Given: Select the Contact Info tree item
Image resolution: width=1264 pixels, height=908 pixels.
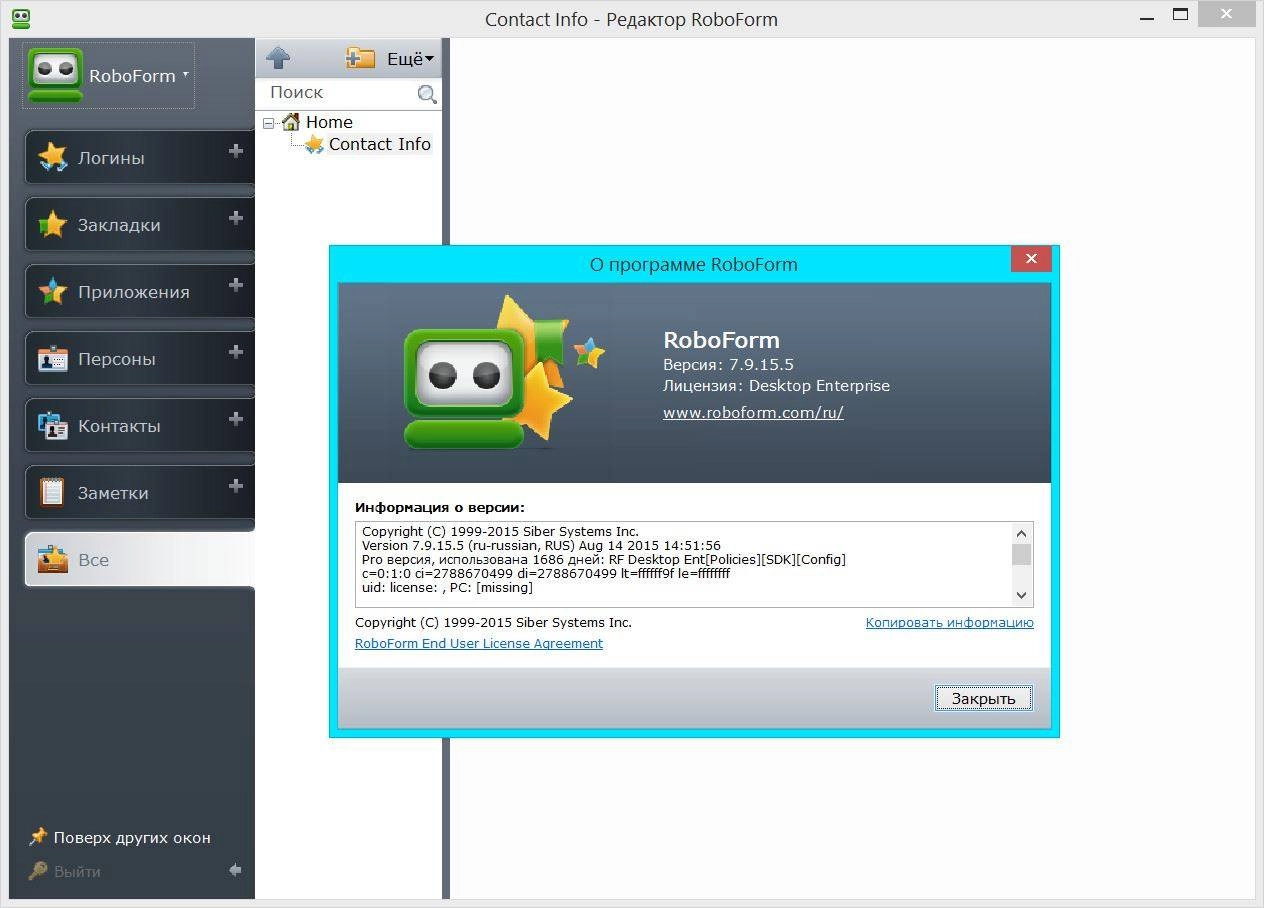Looking at the screenshot, I should tap(379, 144).
